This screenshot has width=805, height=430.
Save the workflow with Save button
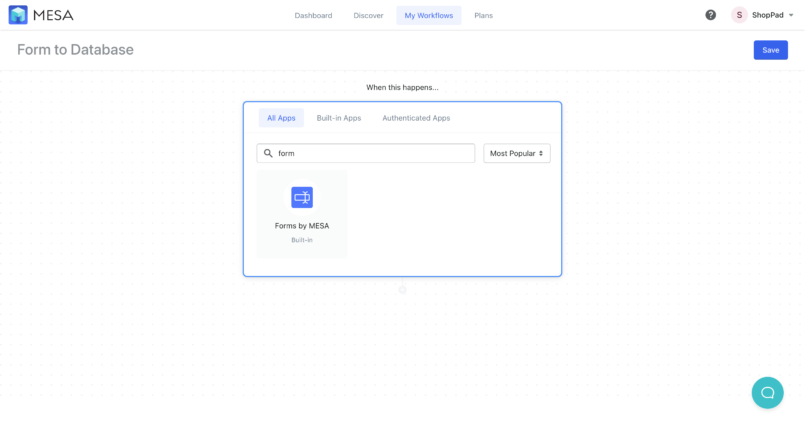770,50
